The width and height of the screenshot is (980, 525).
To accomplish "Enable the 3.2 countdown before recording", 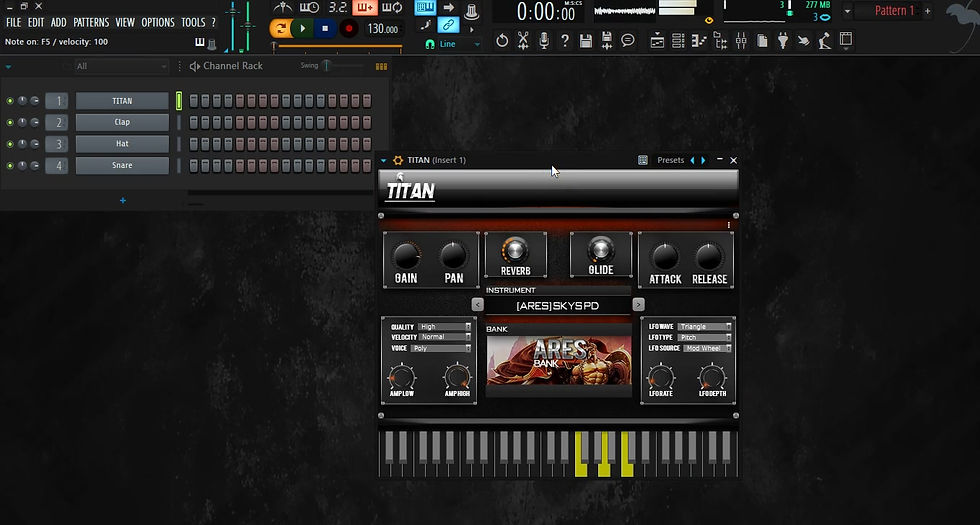I will pyautogui.click(x=338, y=8).
